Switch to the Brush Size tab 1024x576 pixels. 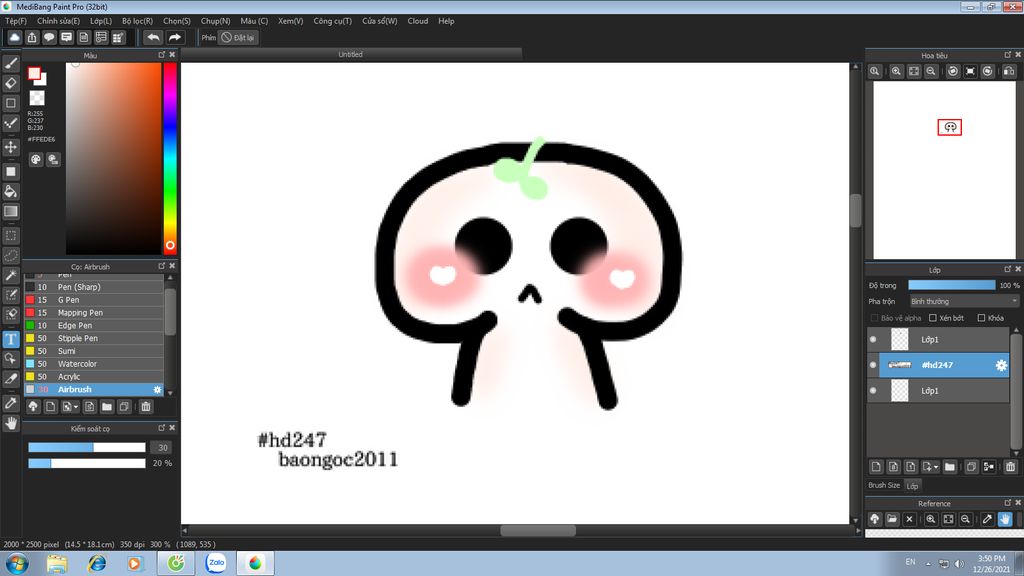(x=884, y=485)
